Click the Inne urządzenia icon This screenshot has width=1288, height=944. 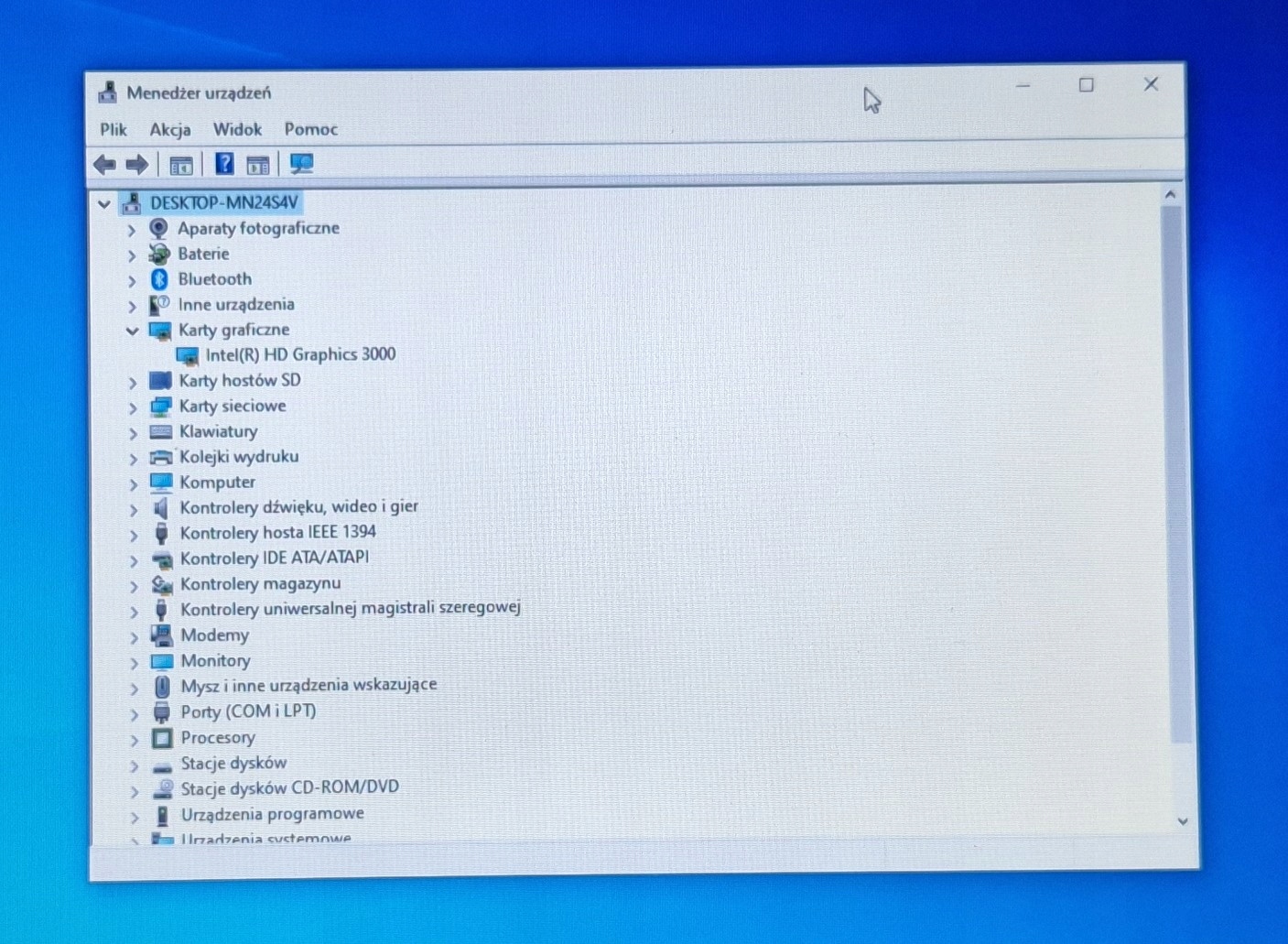[159, 305]
